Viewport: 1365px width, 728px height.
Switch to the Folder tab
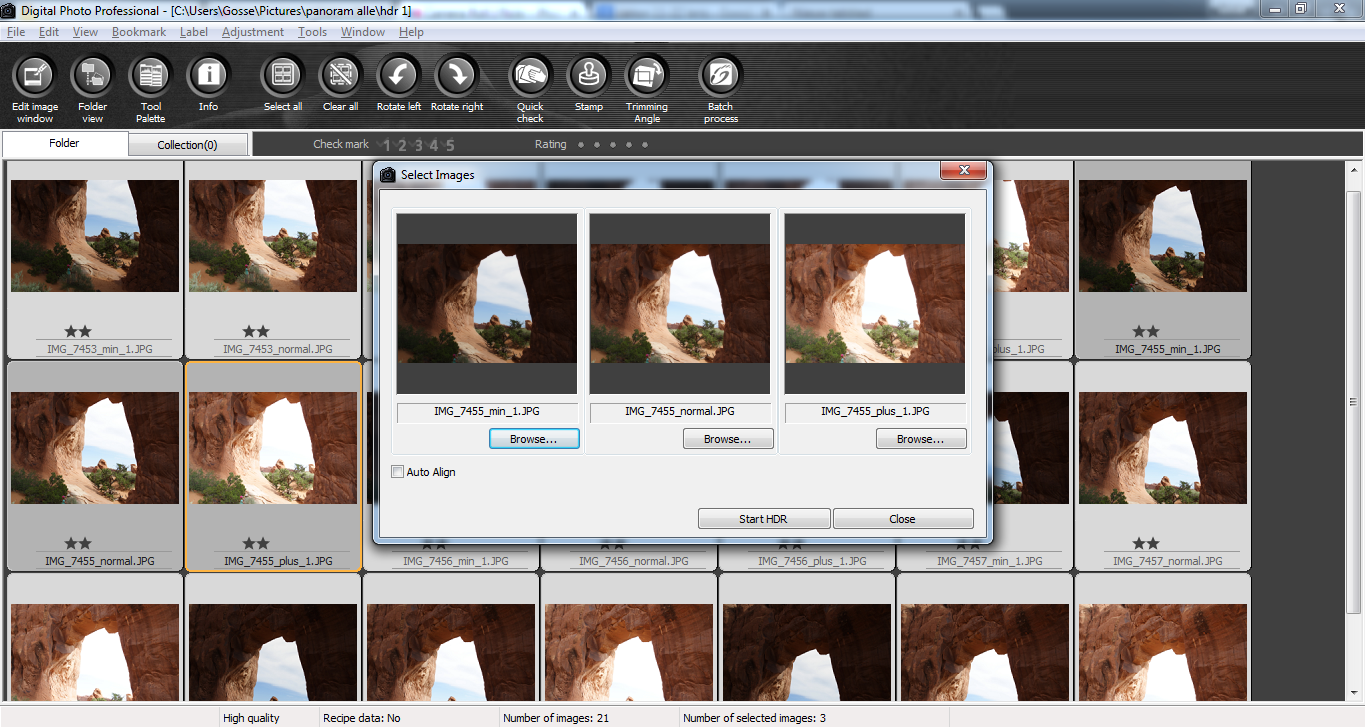coord(65,143)
